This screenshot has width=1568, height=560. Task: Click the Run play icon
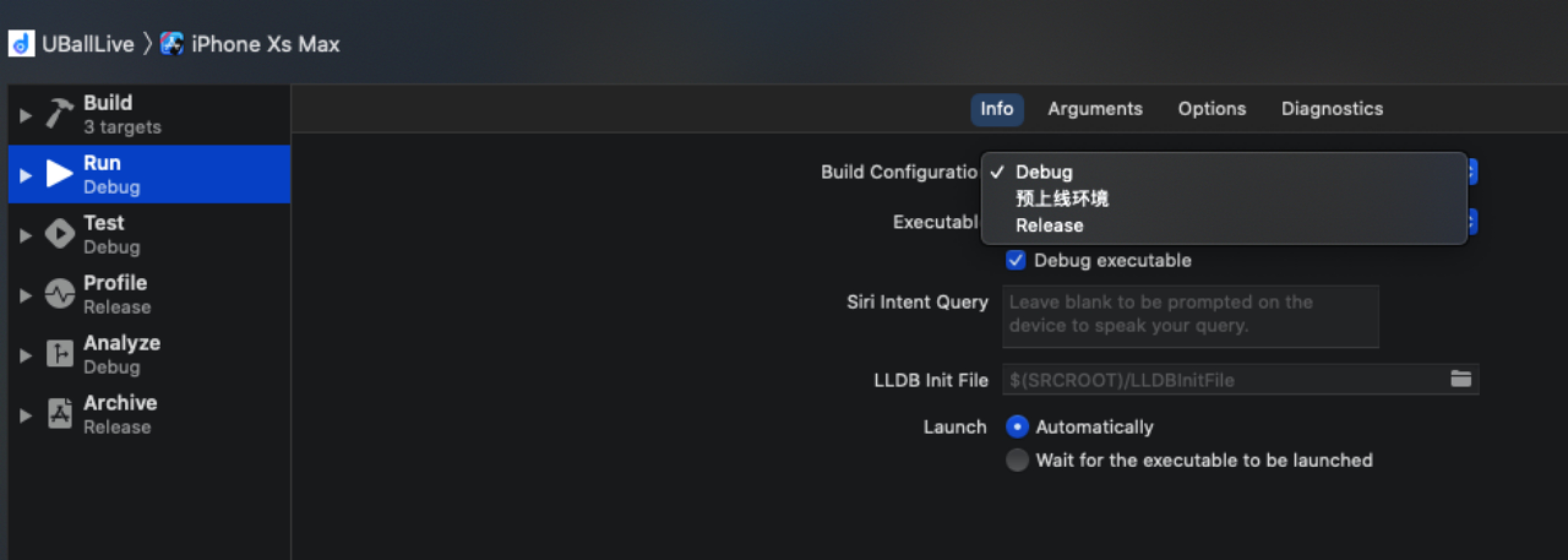click(x=59, y=173)
